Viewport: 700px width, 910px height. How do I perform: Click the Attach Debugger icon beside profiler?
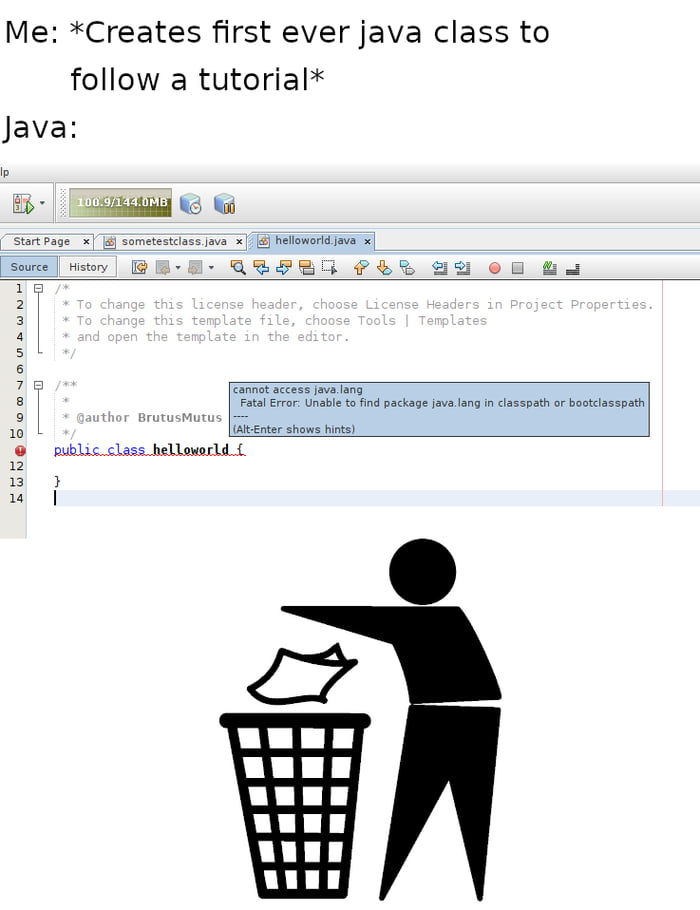(x=224, y=204)
